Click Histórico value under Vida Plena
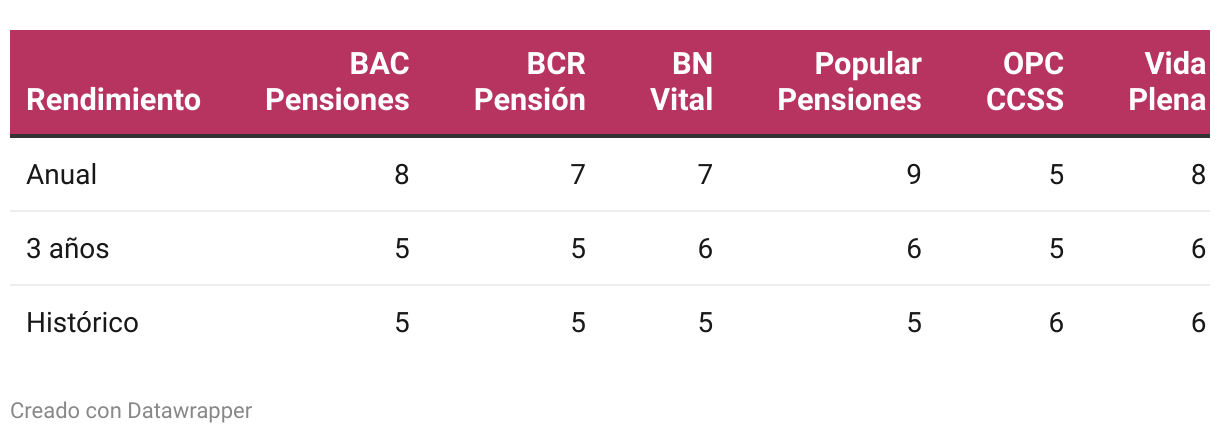 (x=1199, y=322)
